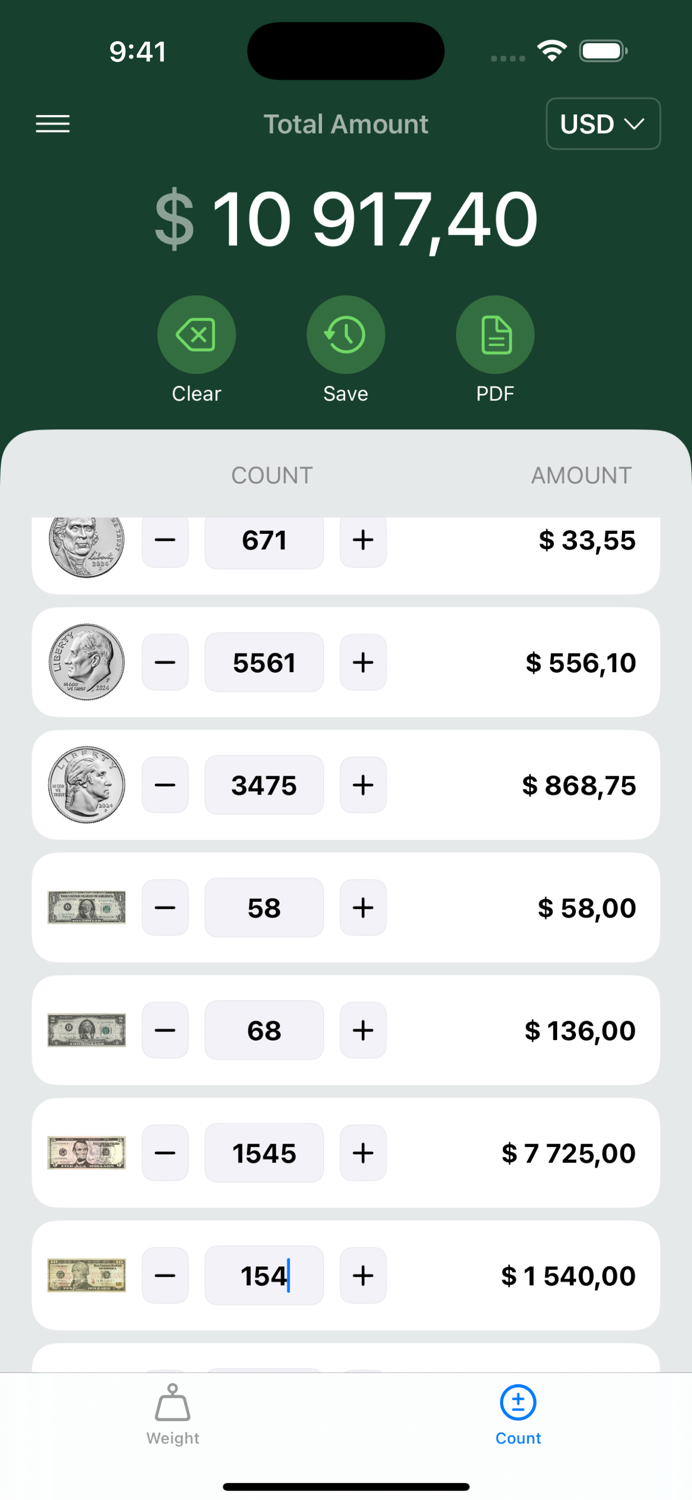This screenshot has height=1500, width=692.
Task: Tap the Save history icon
Action: click(x=345, y=334)
